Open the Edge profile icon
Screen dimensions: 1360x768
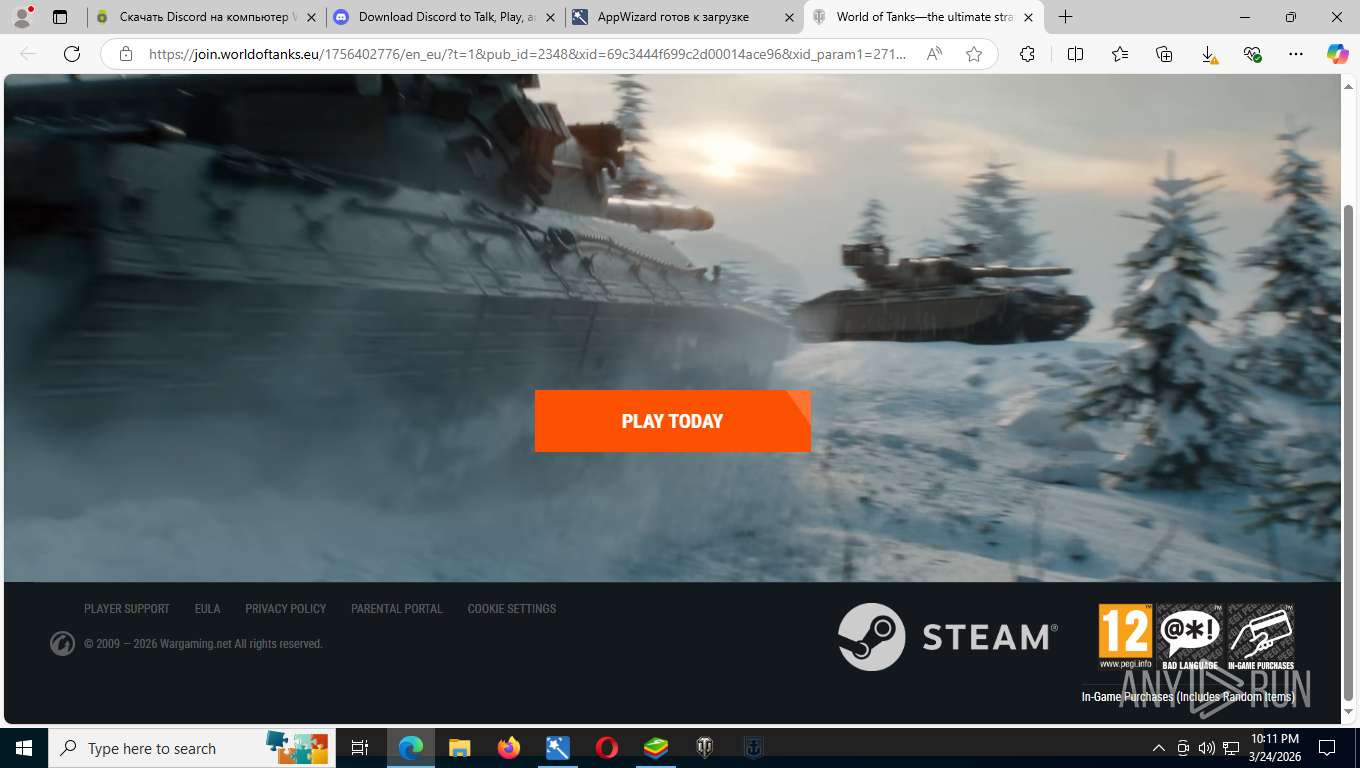(x=21, y=17)
